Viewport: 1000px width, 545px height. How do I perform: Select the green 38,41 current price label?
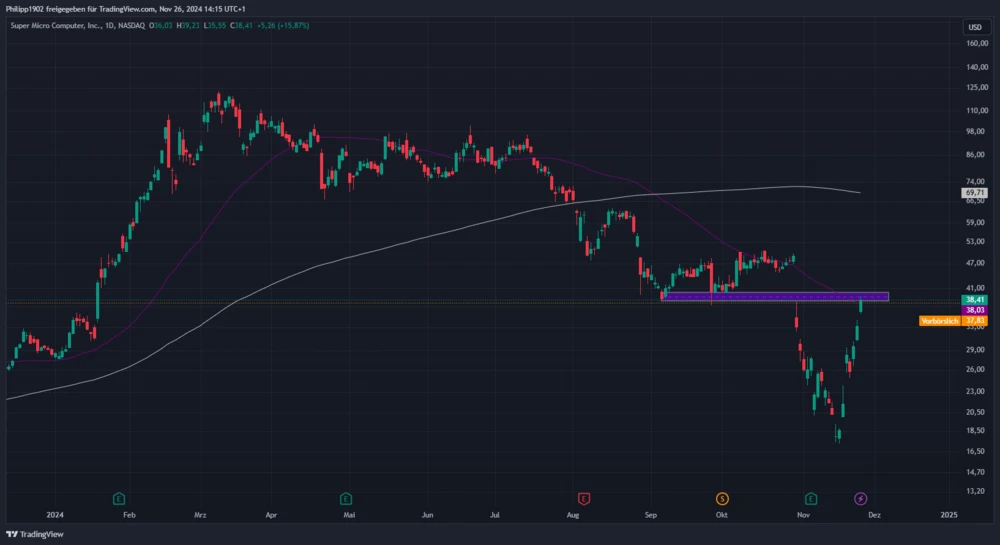coord(975,299)
